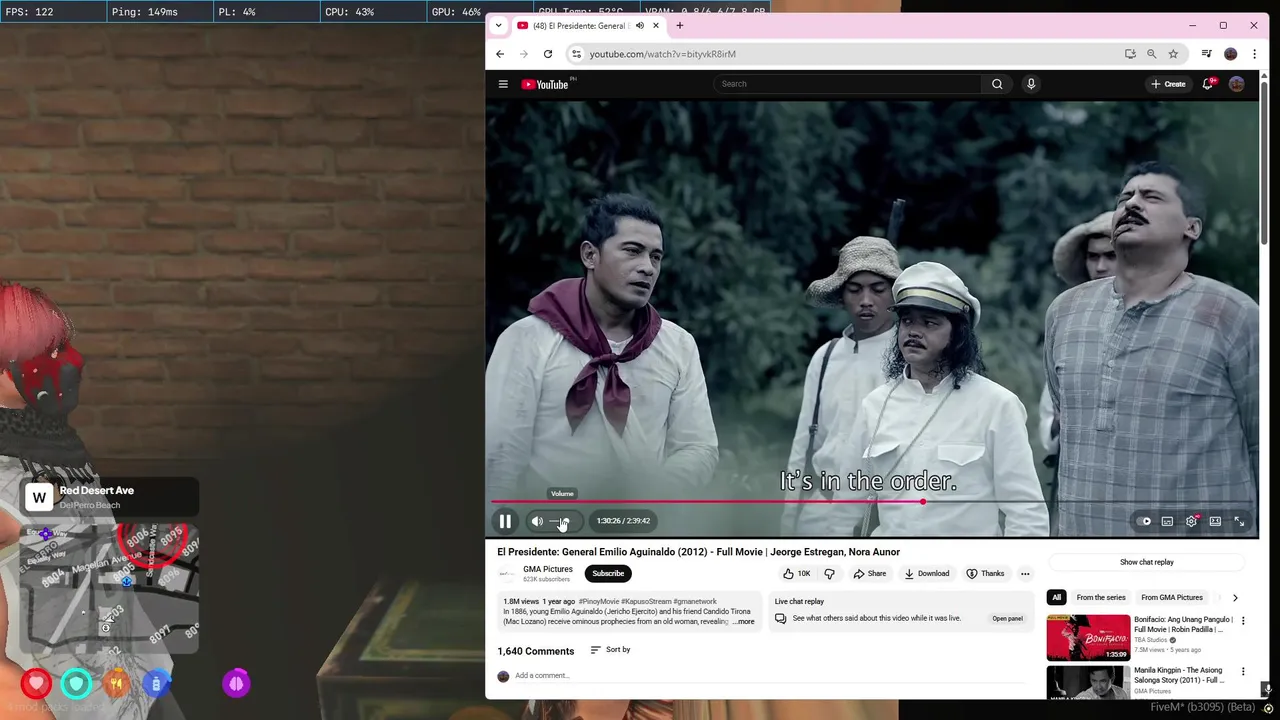
Task: Open panel for live chat replay
Action: (1007, 619)
